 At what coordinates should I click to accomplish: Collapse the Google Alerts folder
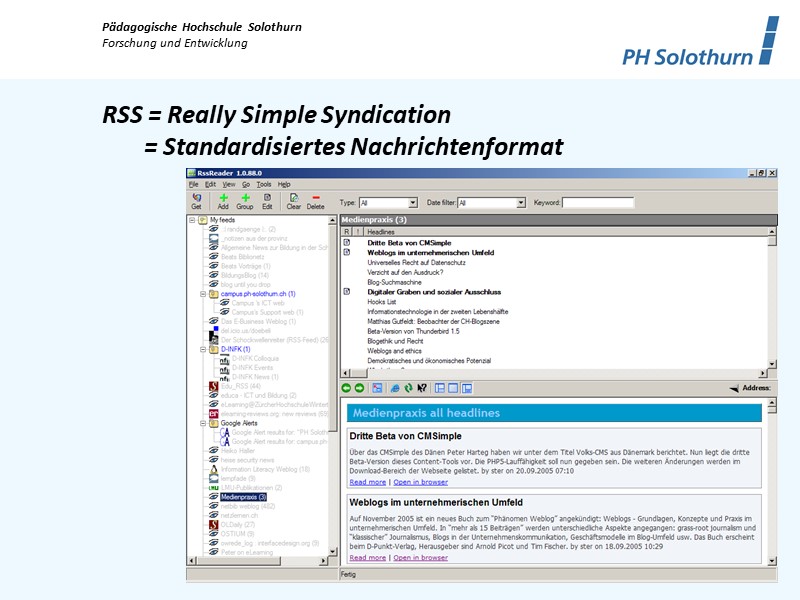click(x=201, y=423)
